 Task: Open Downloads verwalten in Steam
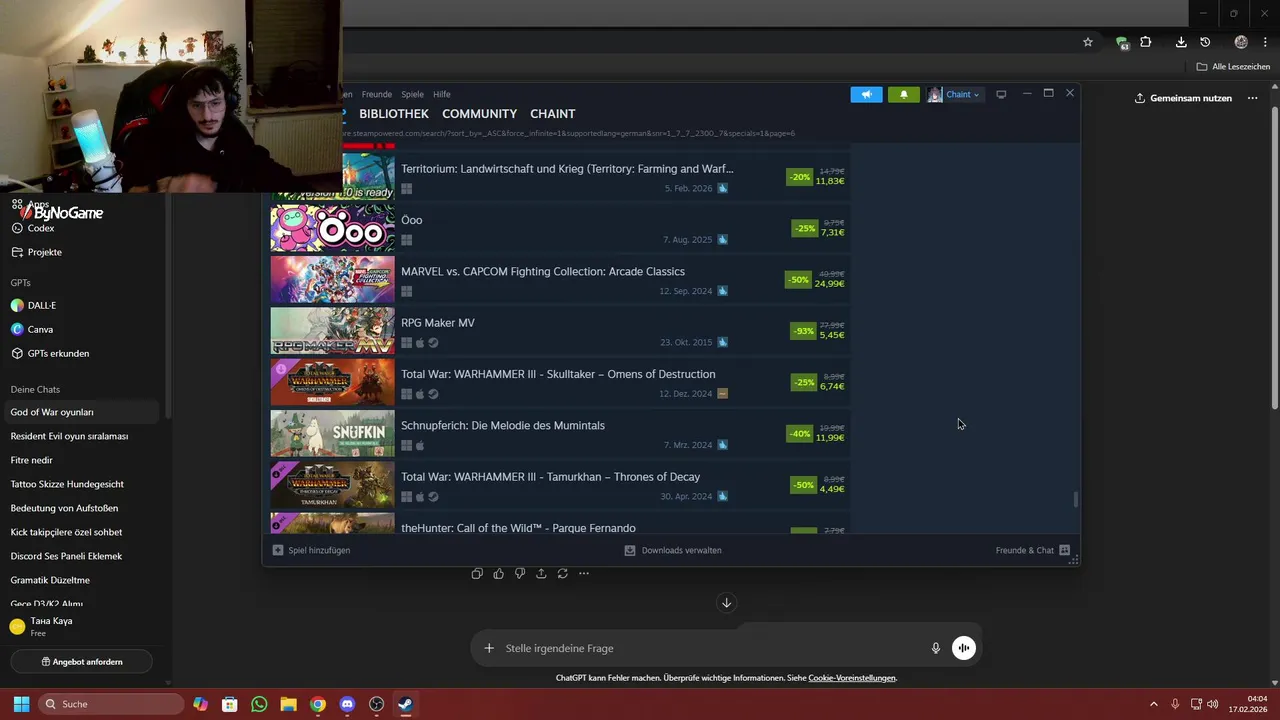click(x=673, y=550)
